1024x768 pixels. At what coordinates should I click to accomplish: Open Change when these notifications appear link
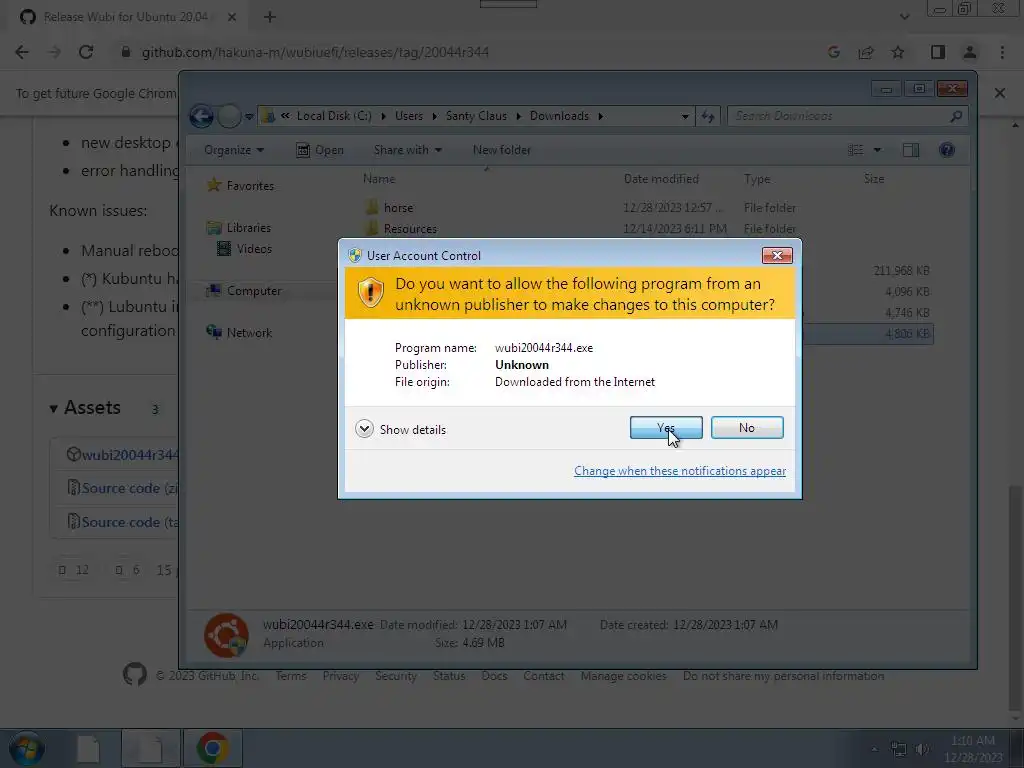point(679,471)
